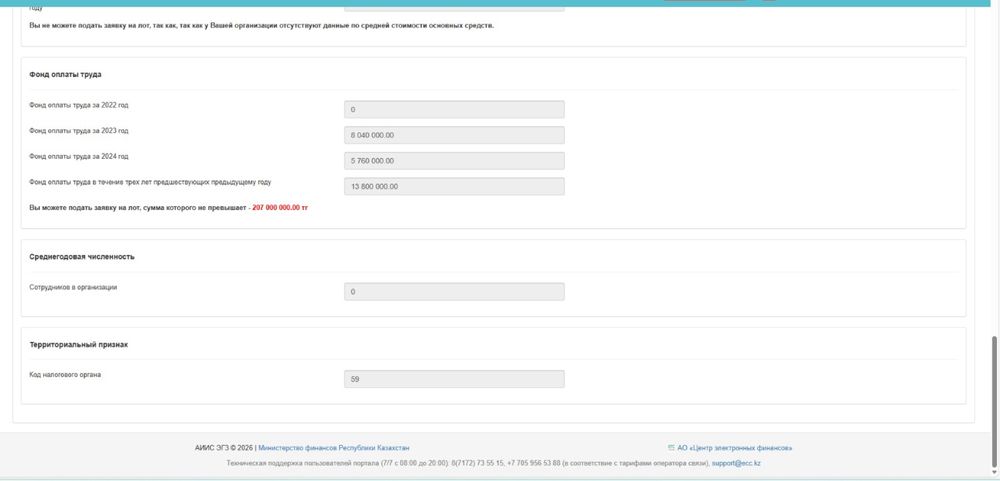1000x481 pixels.
Task: Click the 2022 payroll fund field
Action: click(x=454, y=110)
